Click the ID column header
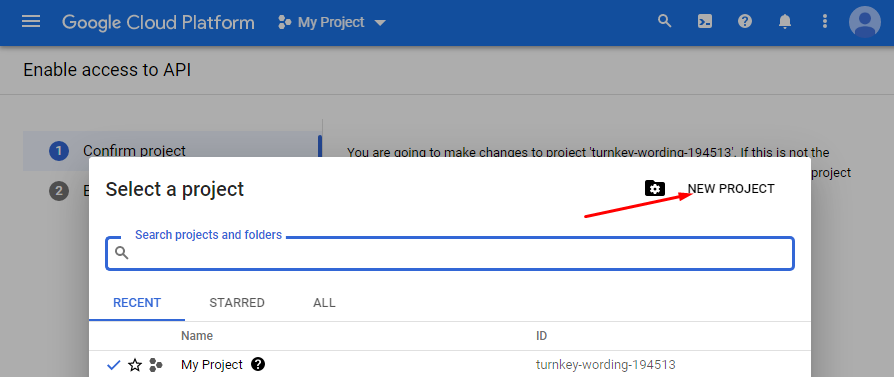Viewport: 894px width, 377px height. 542,336
